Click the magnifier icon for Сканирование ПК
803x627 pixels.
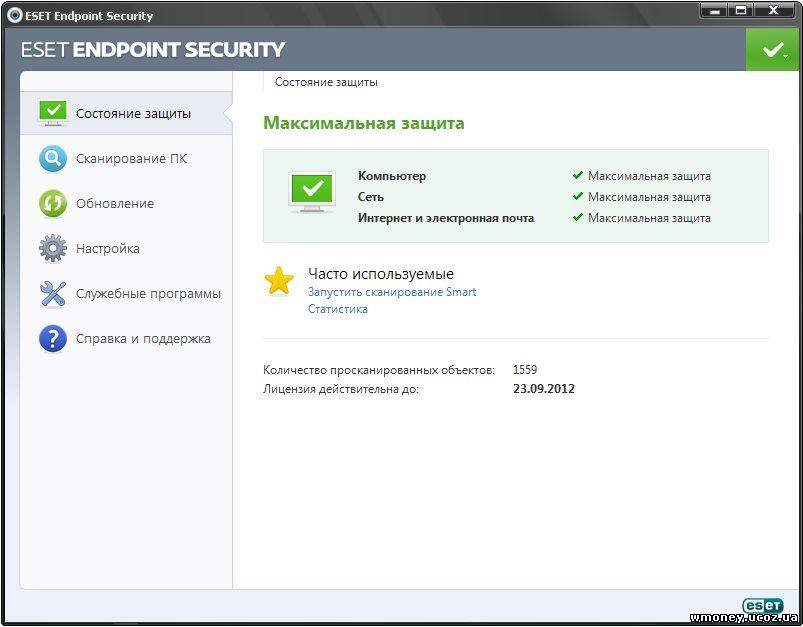(x=53, y=158)
